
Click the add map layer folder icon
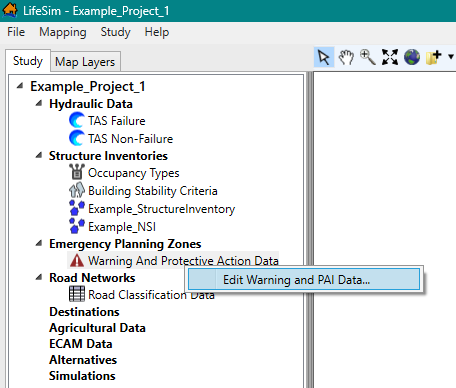434,57
